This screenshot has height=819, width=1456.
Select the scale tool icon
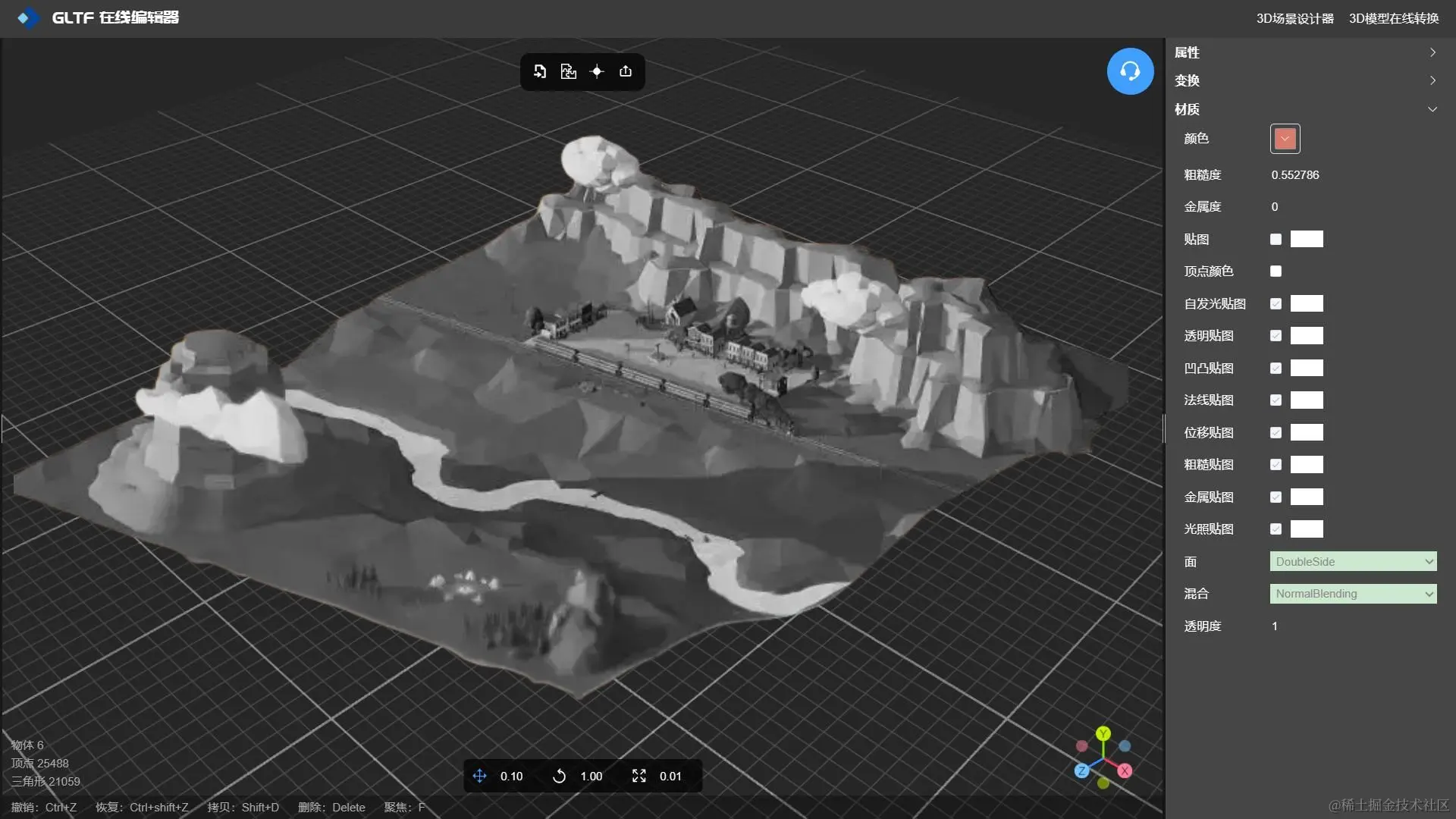click(x=639, y=776)
